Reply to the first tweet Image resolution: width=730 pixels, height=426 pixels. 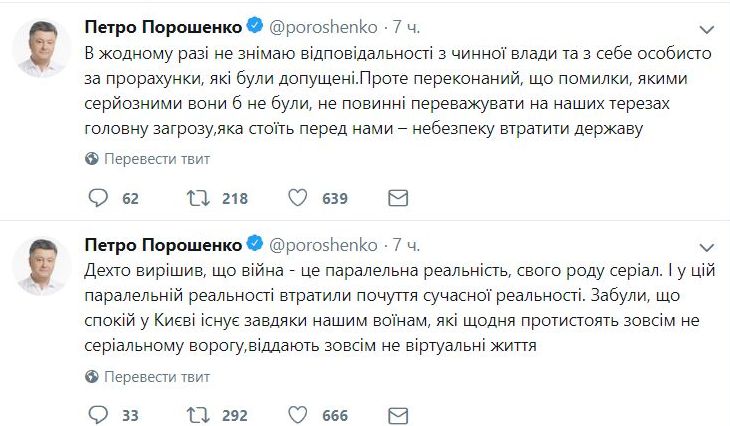tap(97, 198)
